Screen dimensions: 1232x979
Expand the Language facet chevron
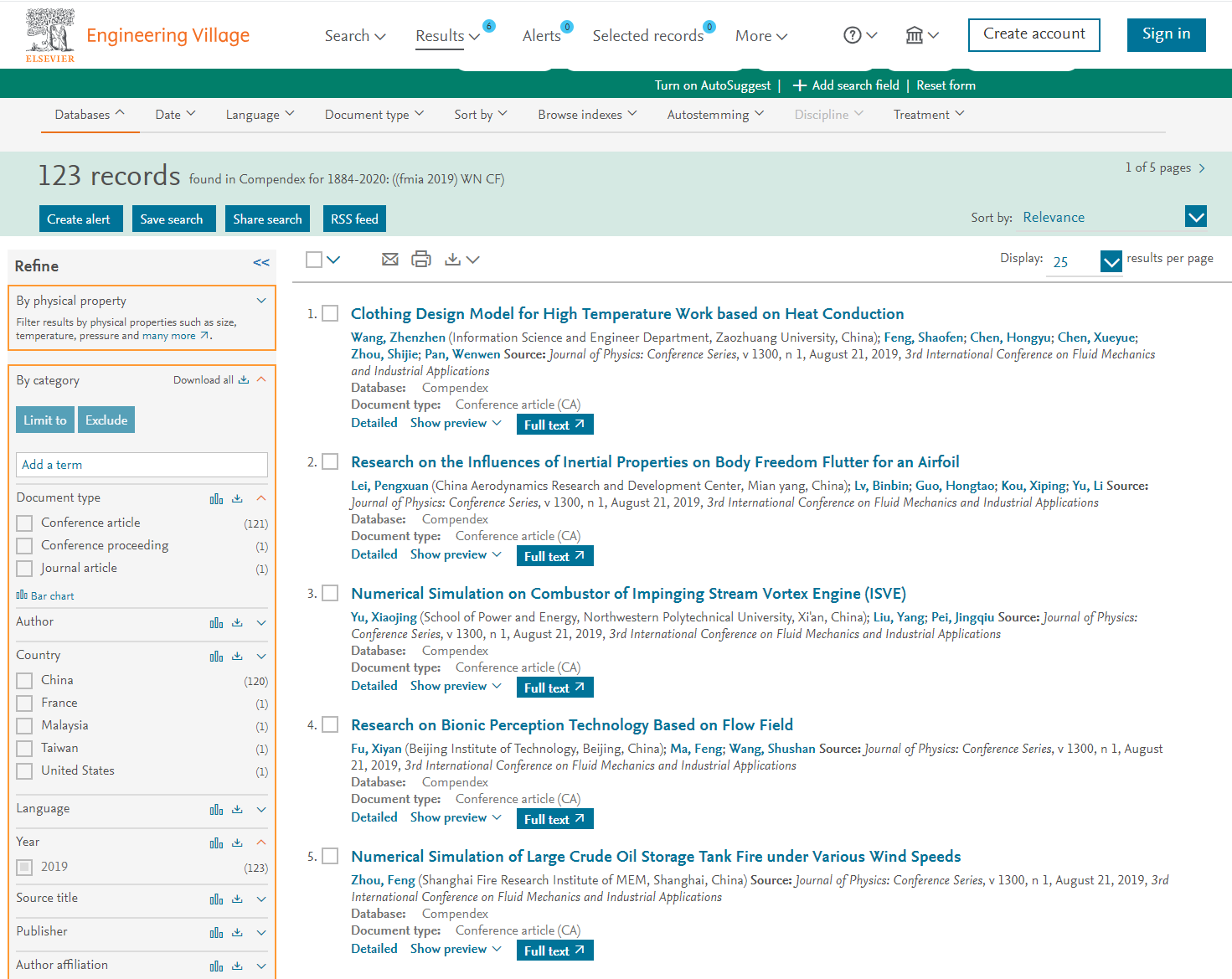[x=261, y=810]
